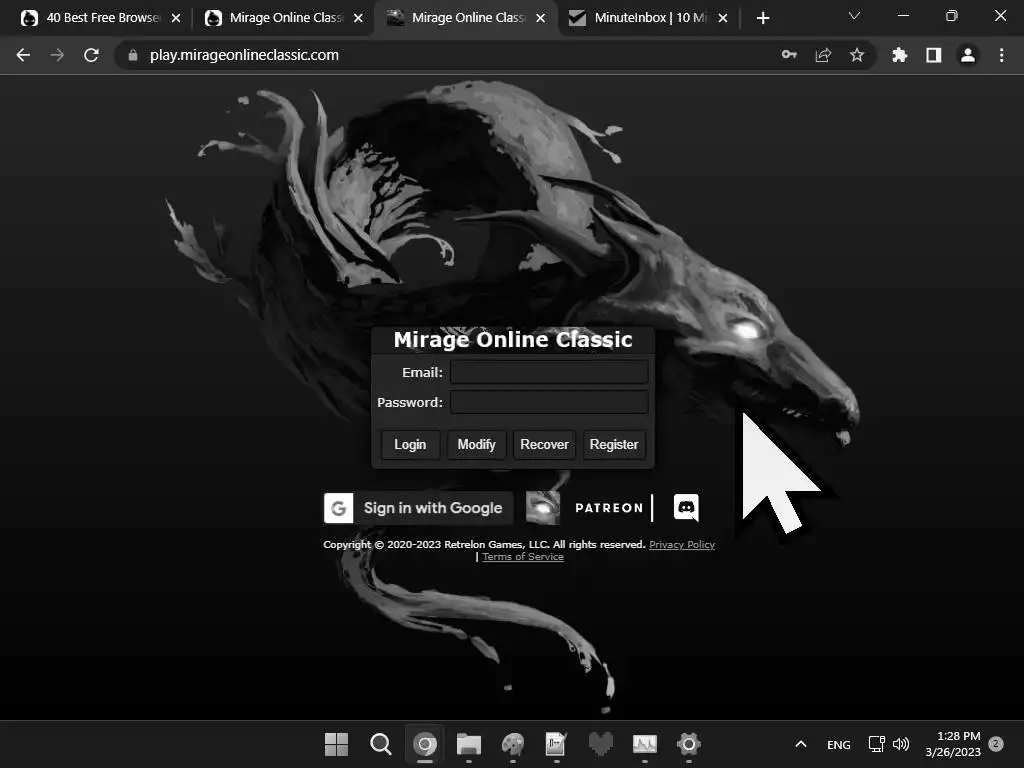Choose Recover to reset password
The image size is (1024, 768).
(544, 445)
